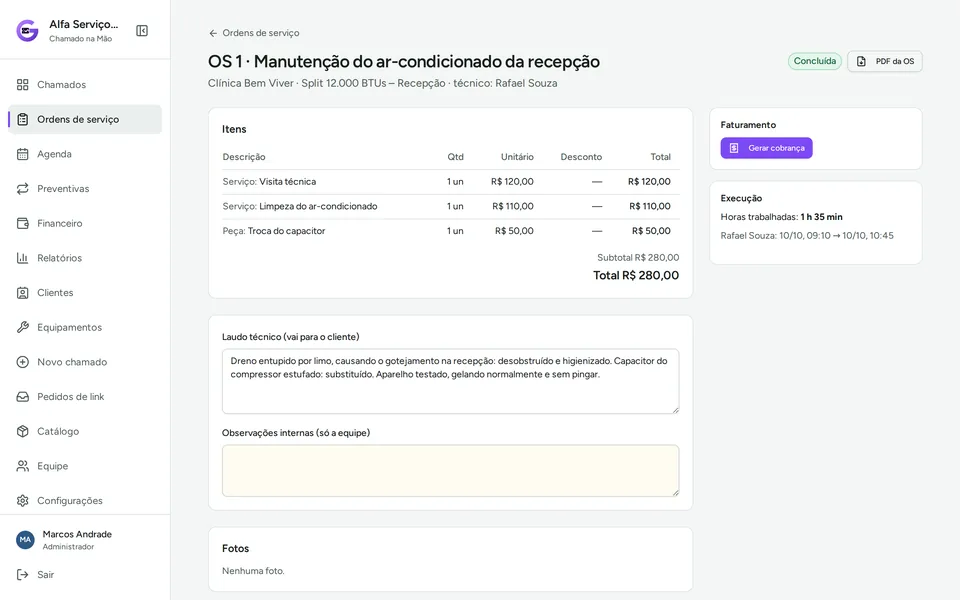Click the Unitário column header
Viewport: 960px width, 600px height.
click(517, 157)
